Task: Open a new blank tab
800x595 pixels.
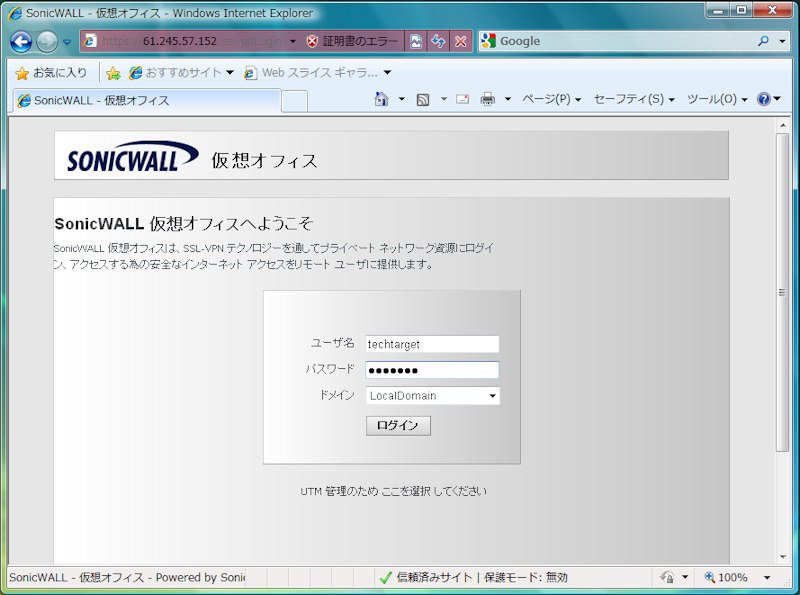Action: [x=294, y=101]
